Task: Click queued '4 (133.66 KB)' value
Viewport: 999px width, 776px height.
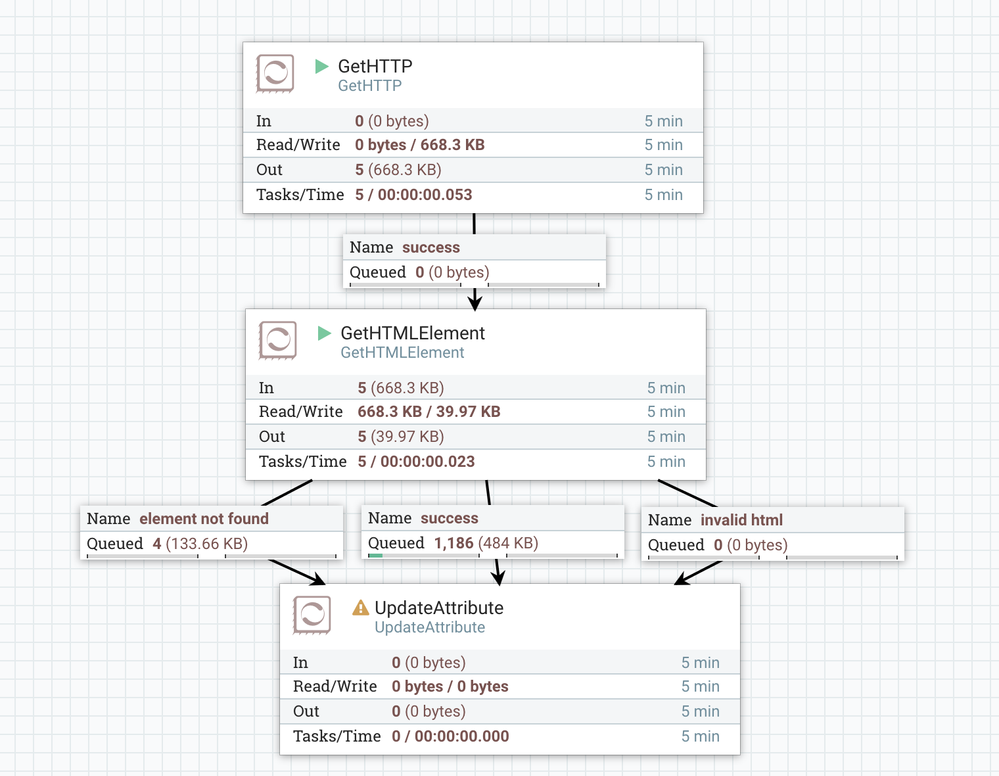Action: click(x=200, y=543)
